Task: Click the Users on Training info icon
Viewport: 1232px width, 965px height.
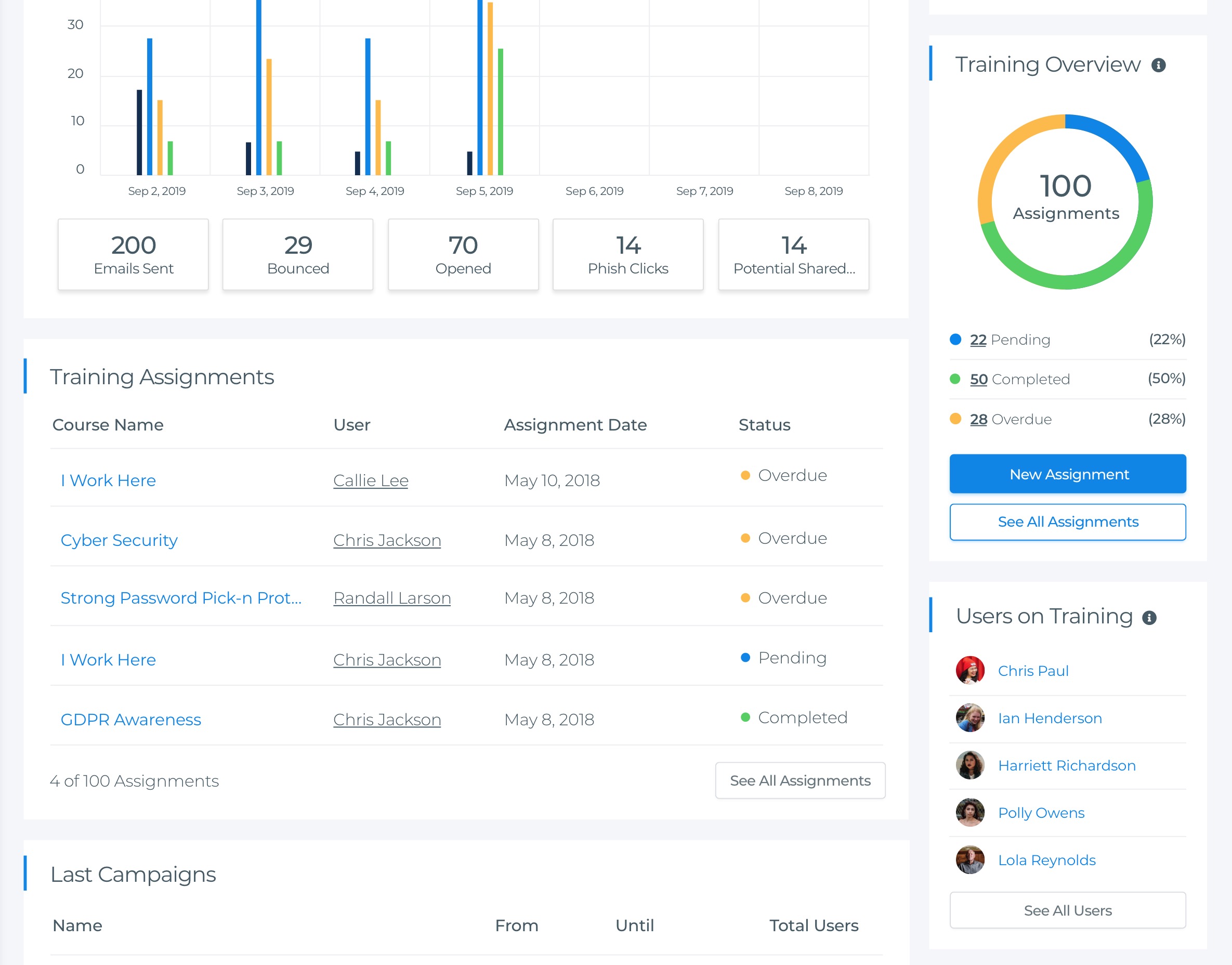Action: (x=1149, y=618)
